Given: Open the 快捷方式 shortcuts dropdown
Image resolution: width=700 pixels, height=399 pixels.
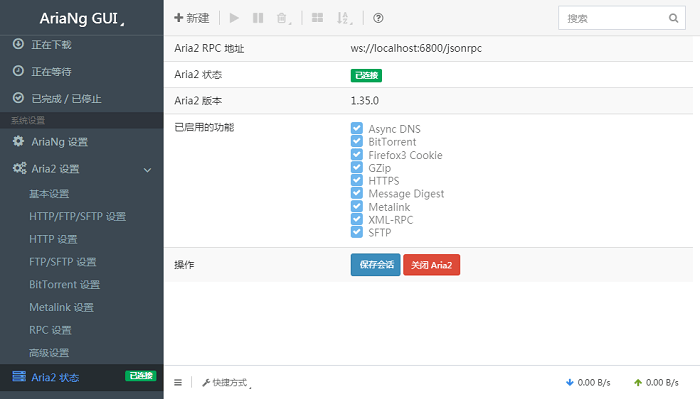Looking at the screenshot, I should [226, 382].
